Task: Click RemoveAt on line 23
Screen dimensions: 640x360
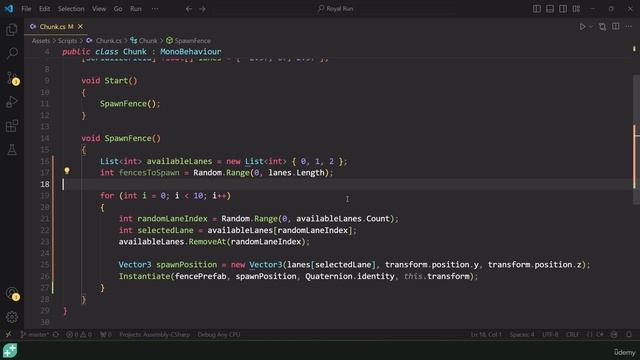Action: pos(207,242)
